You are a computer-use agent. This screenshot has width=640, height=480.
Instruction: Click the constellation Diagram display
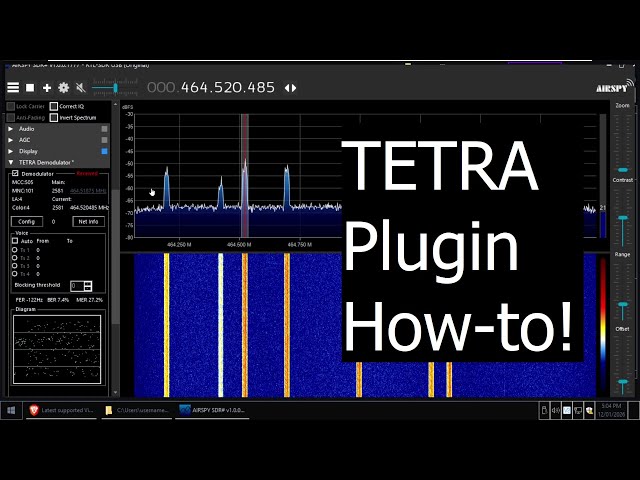click(57, 349)
